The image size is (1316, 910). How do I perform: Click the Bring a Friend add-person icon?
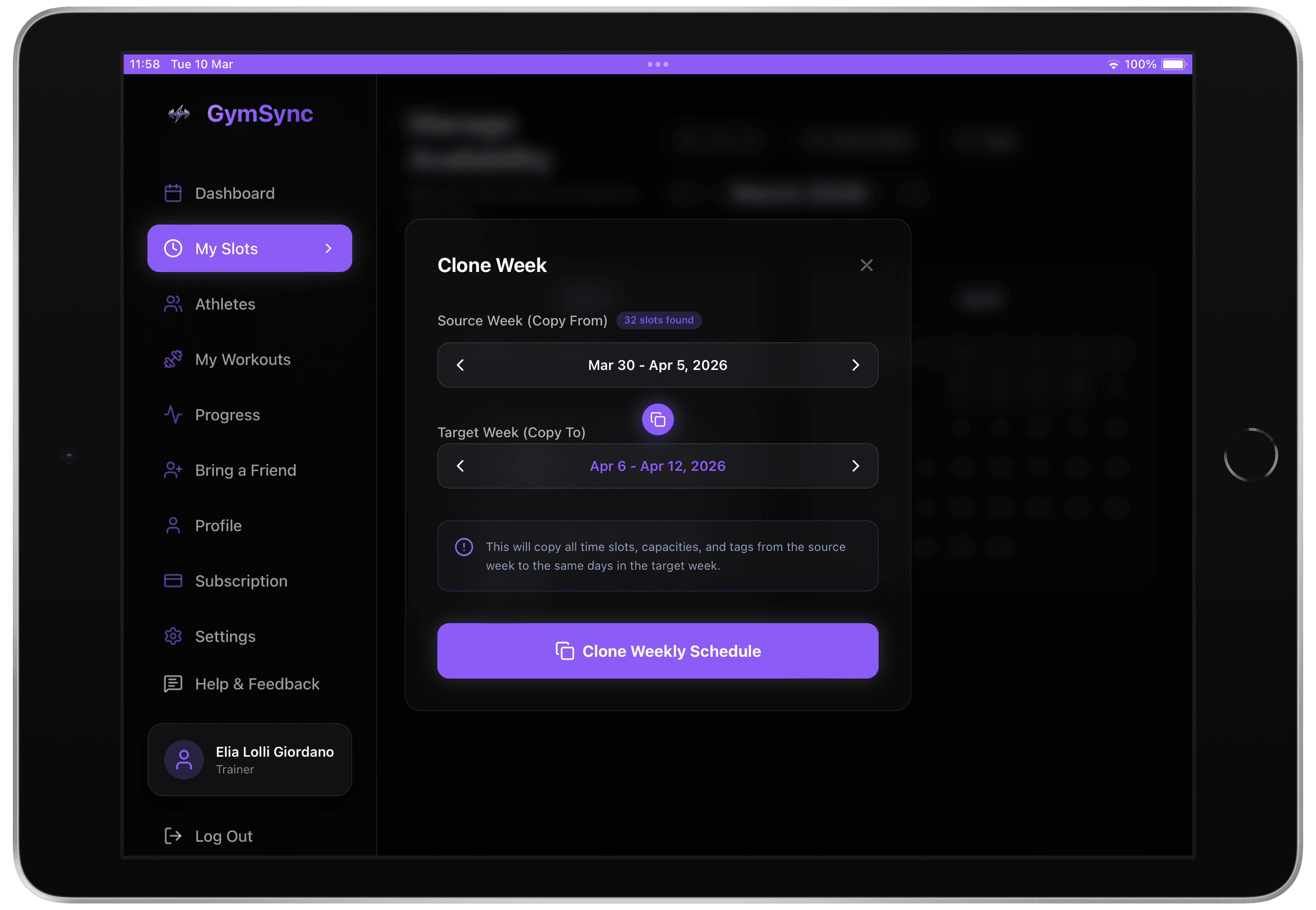click(x=173, y=470)
